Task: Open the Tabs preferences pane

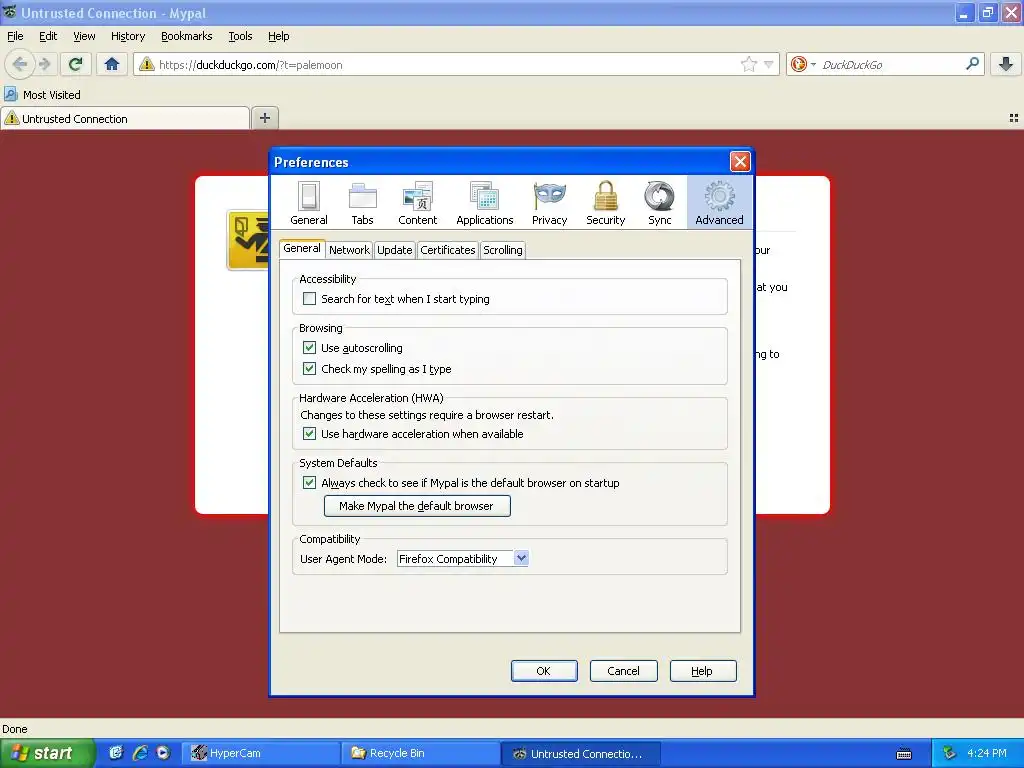Action: coord(362,203)
